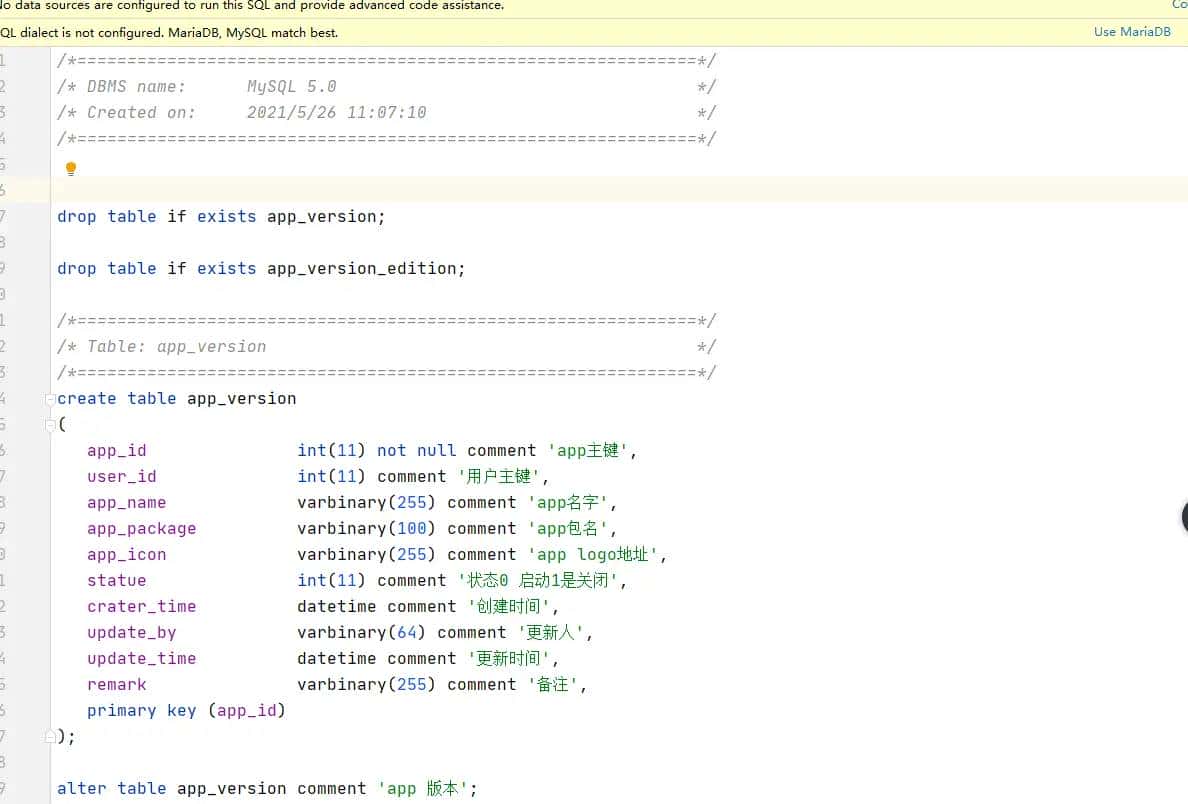Click the 'user_id' column name

point(121,477)
